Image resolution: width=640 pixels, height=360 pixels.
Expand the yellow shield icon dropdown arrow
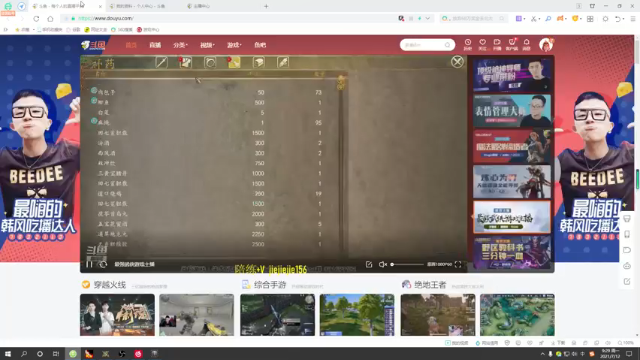pyautogui.click(x=581, y=19)
